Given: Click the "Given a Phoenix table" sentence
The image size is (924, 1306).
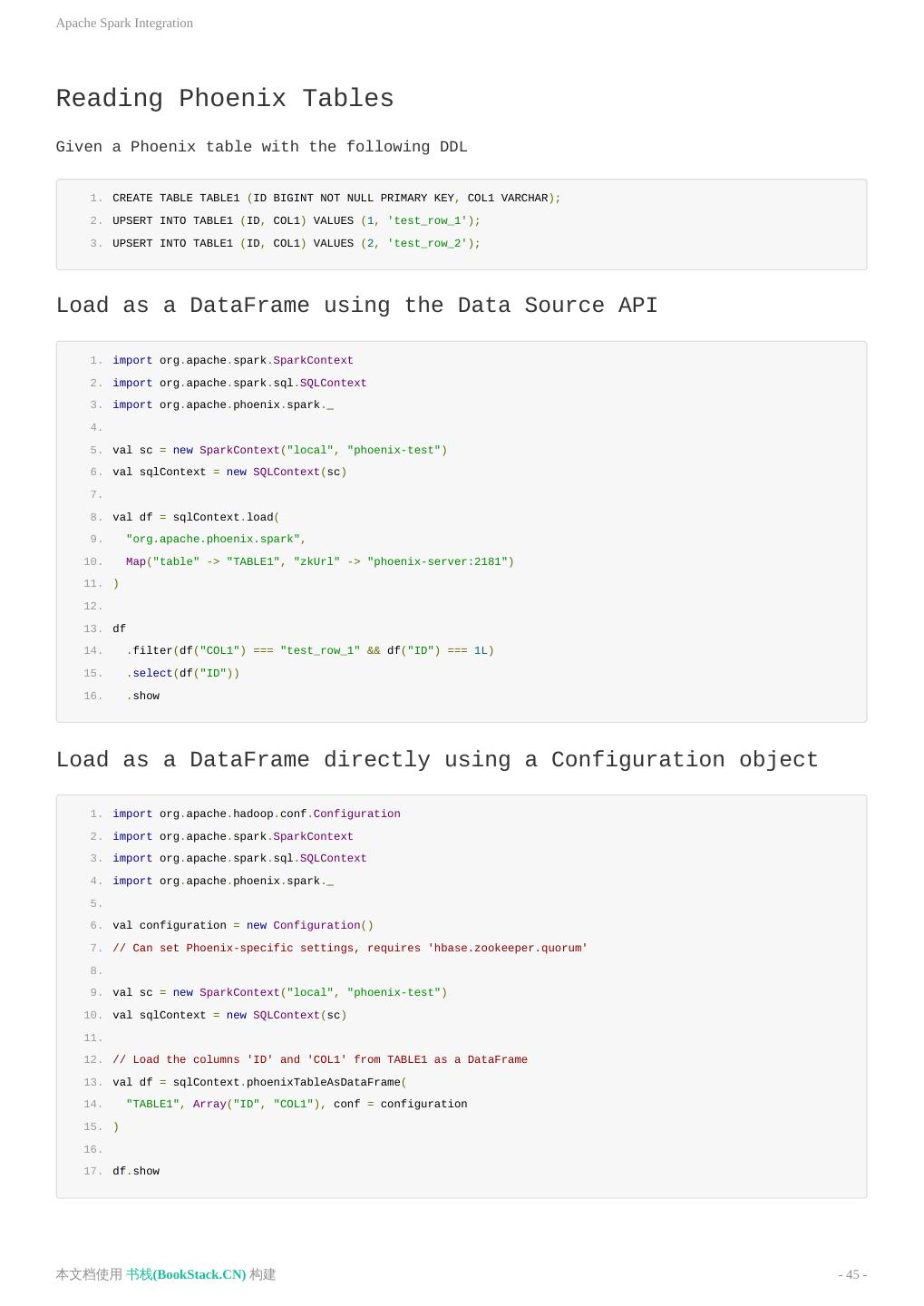Looking at the screenshot, I should pos(261,147).
